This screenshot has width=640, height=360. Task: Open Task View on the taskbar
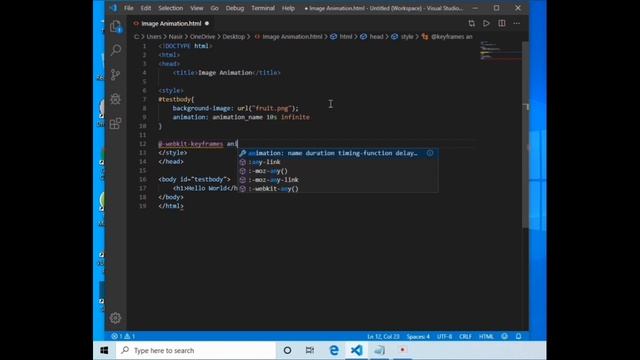click(x=310, y=350)
